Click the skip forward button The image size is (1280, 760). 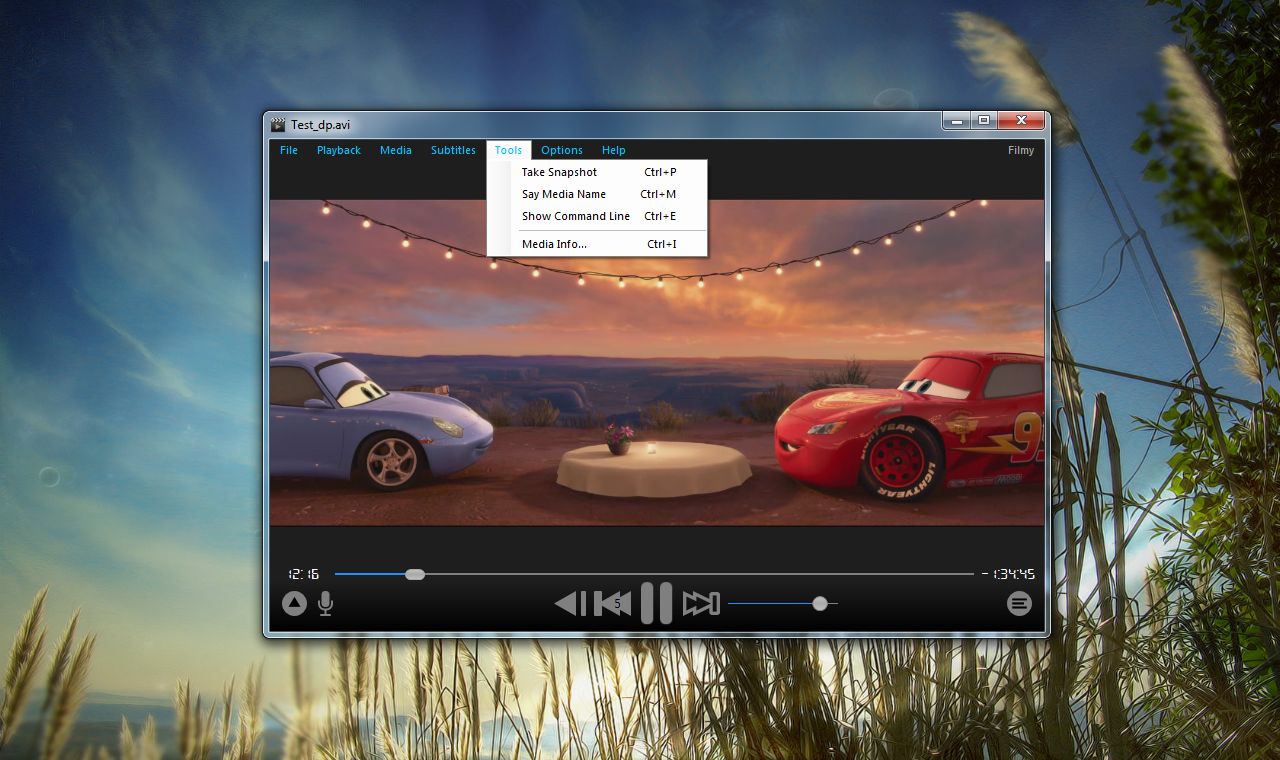(x=701, y=603)
